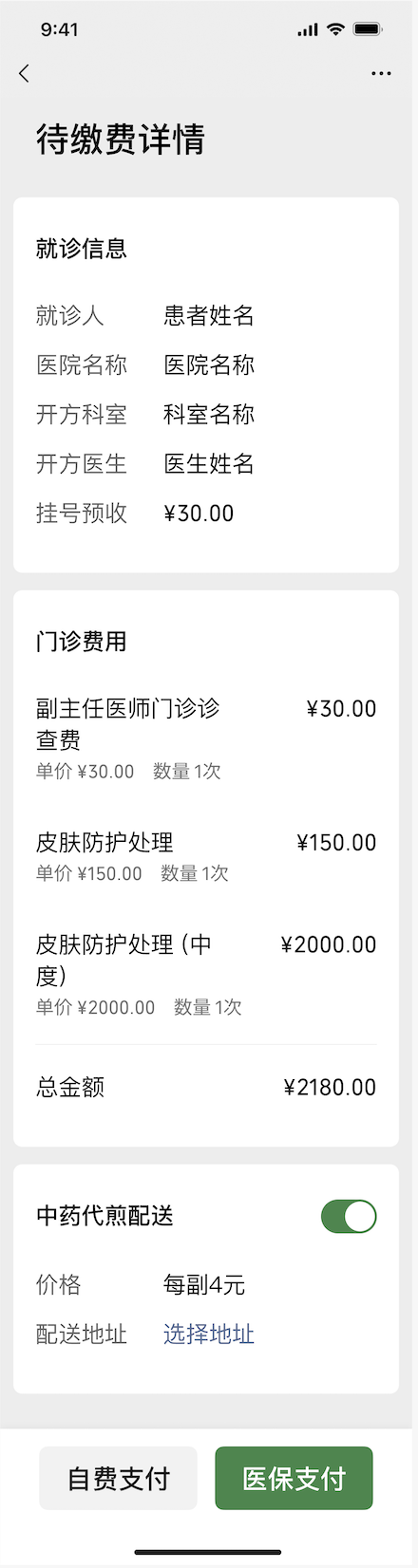Tap the 价格 每副4元 row

click(206, 1284)
